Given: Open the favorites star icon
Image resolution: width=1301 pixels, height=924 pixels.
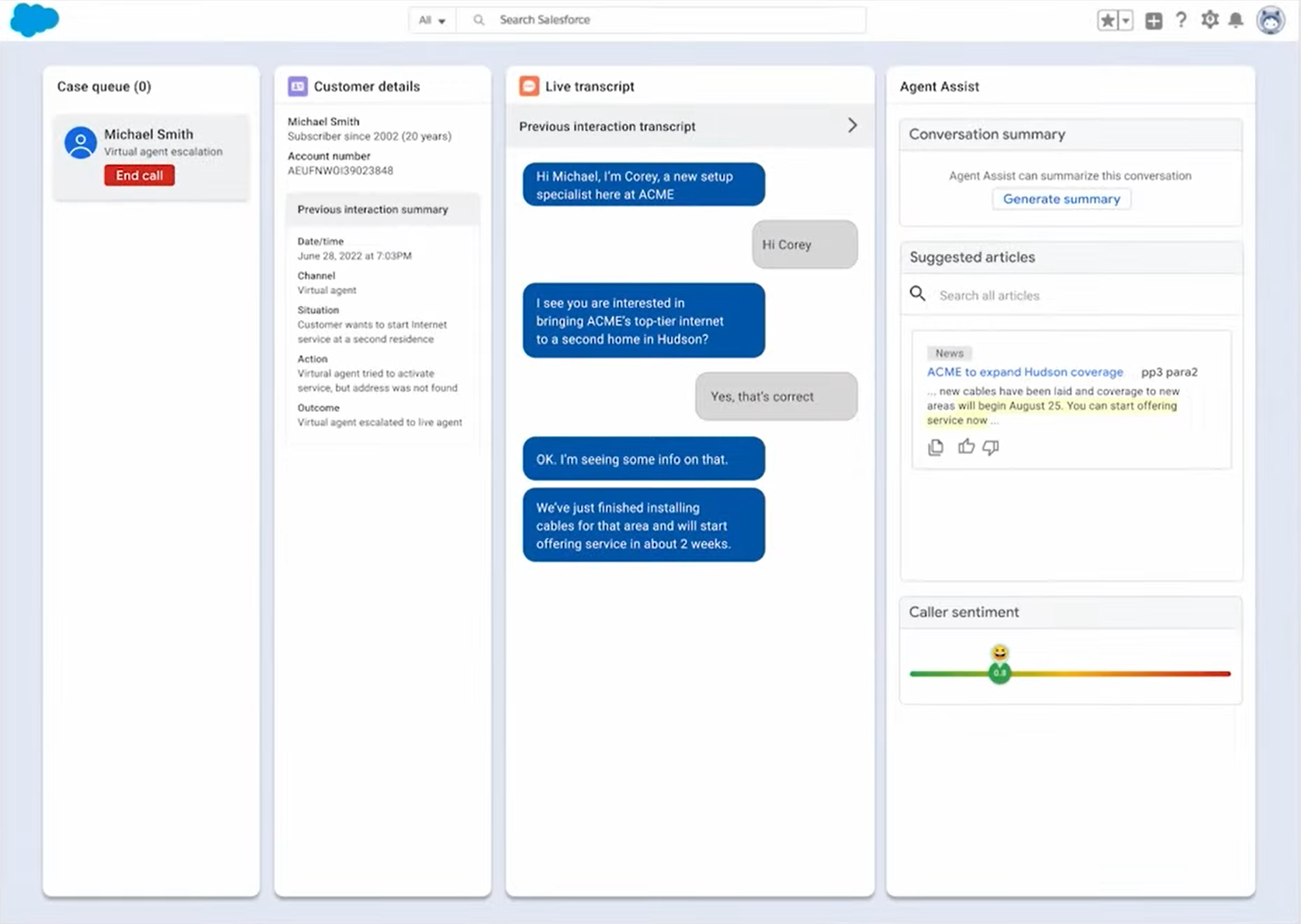Looking at the screenshot, I should tap(1107, 21).
